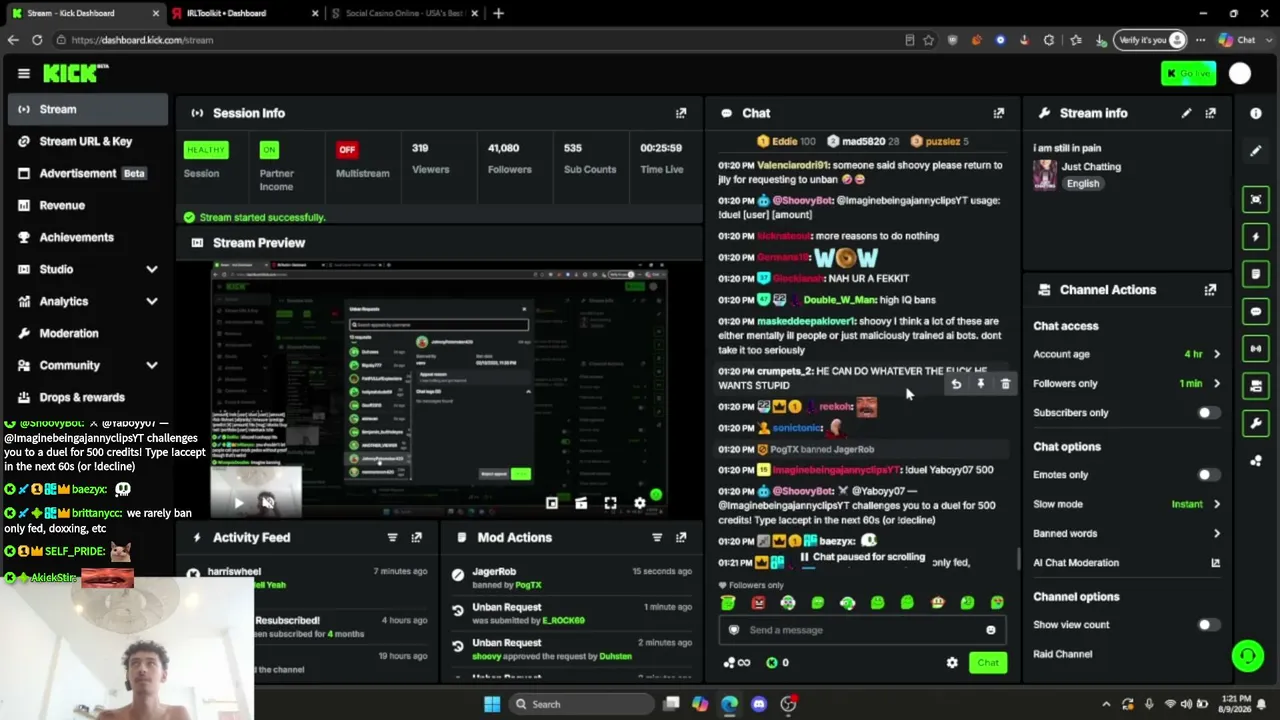Go to Stream URL & Key
Screen dimensions: 1280x720
pos(88,141)
